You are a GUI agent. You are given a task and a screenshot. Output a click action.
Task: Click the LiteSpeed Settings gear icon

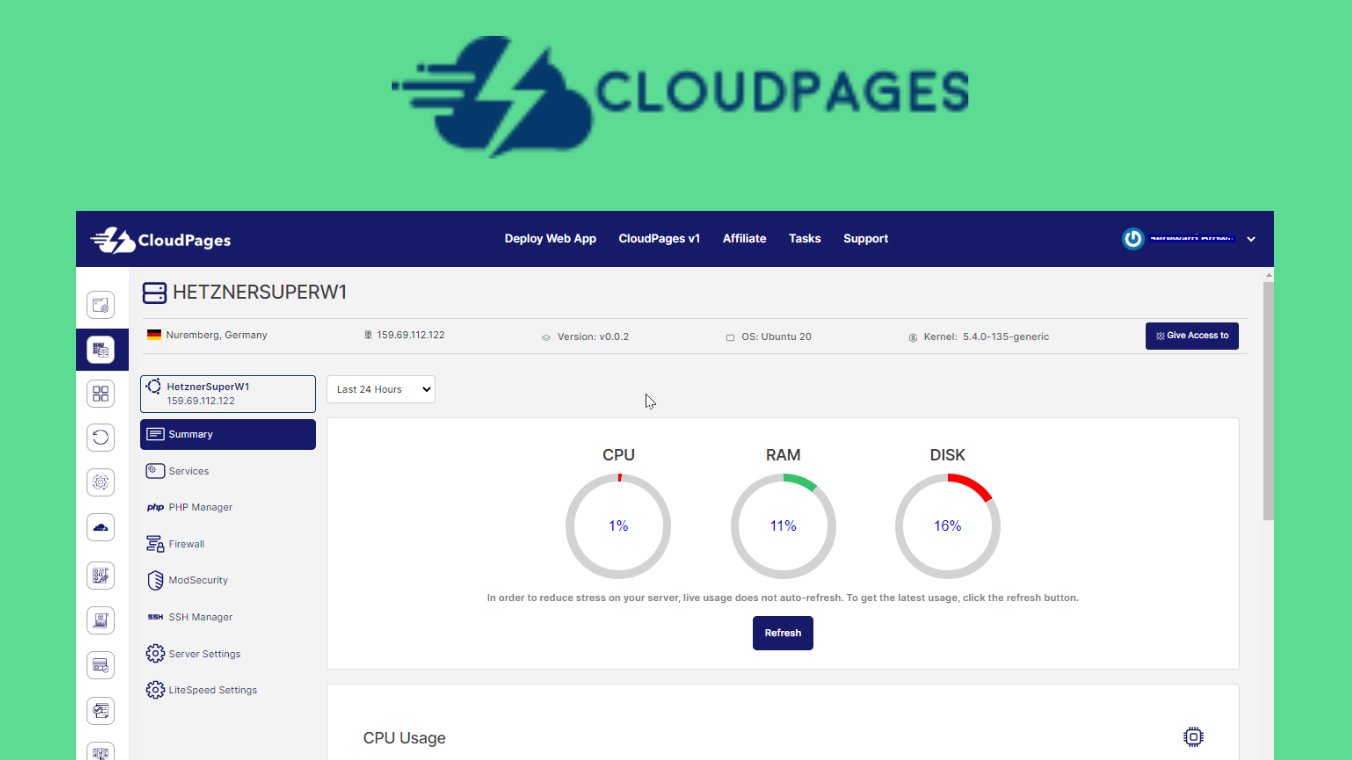(x=155, y=690)
